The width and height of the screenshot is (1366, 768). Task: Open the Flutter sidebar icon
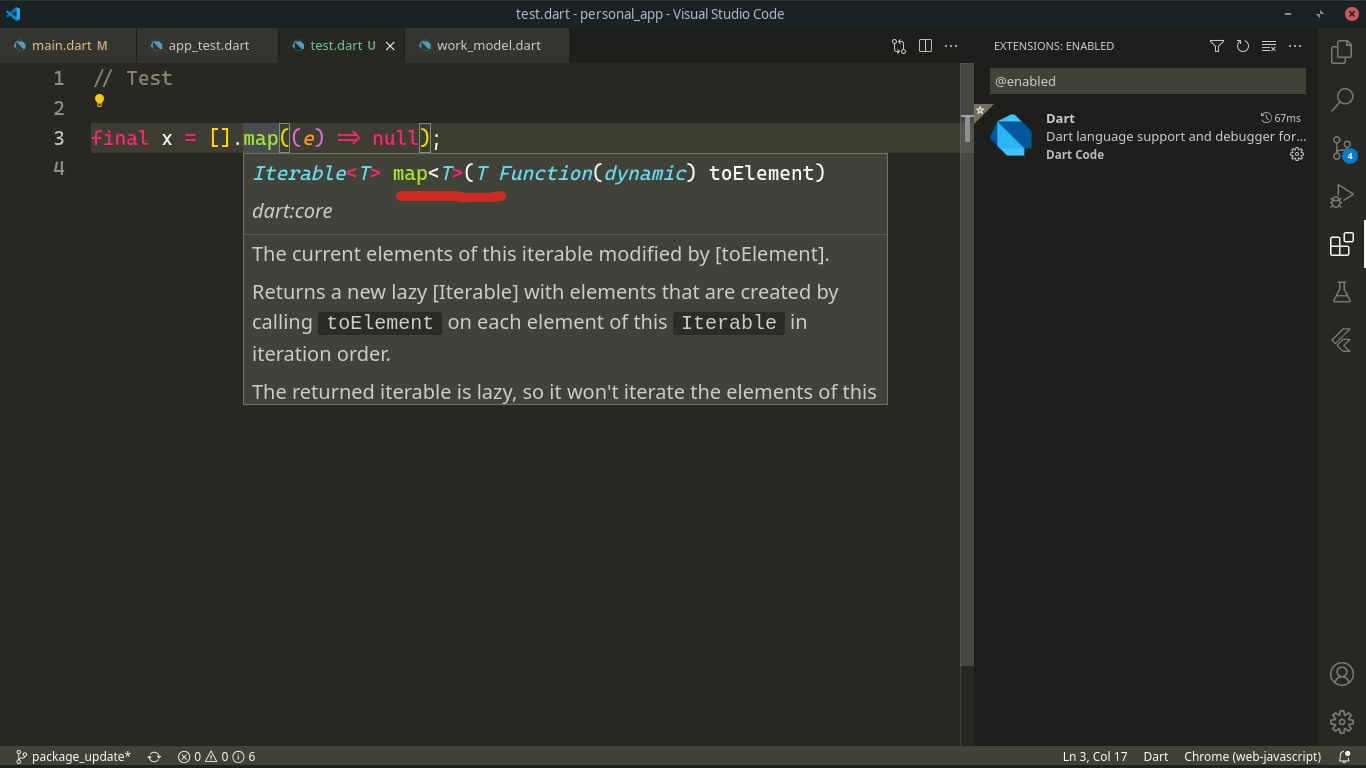pos(1341,340)
